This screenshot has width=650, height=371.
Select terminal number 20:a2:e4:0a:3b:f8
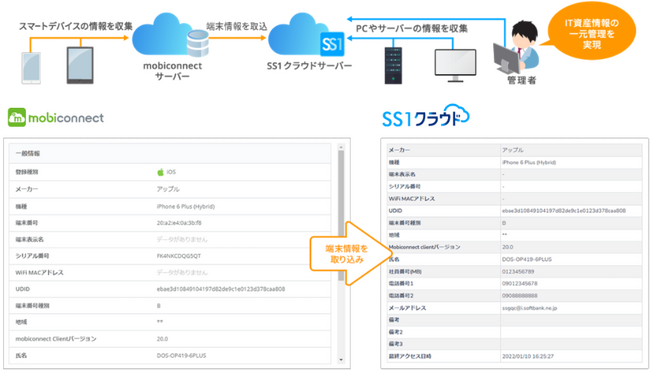[x=179, y=223]
